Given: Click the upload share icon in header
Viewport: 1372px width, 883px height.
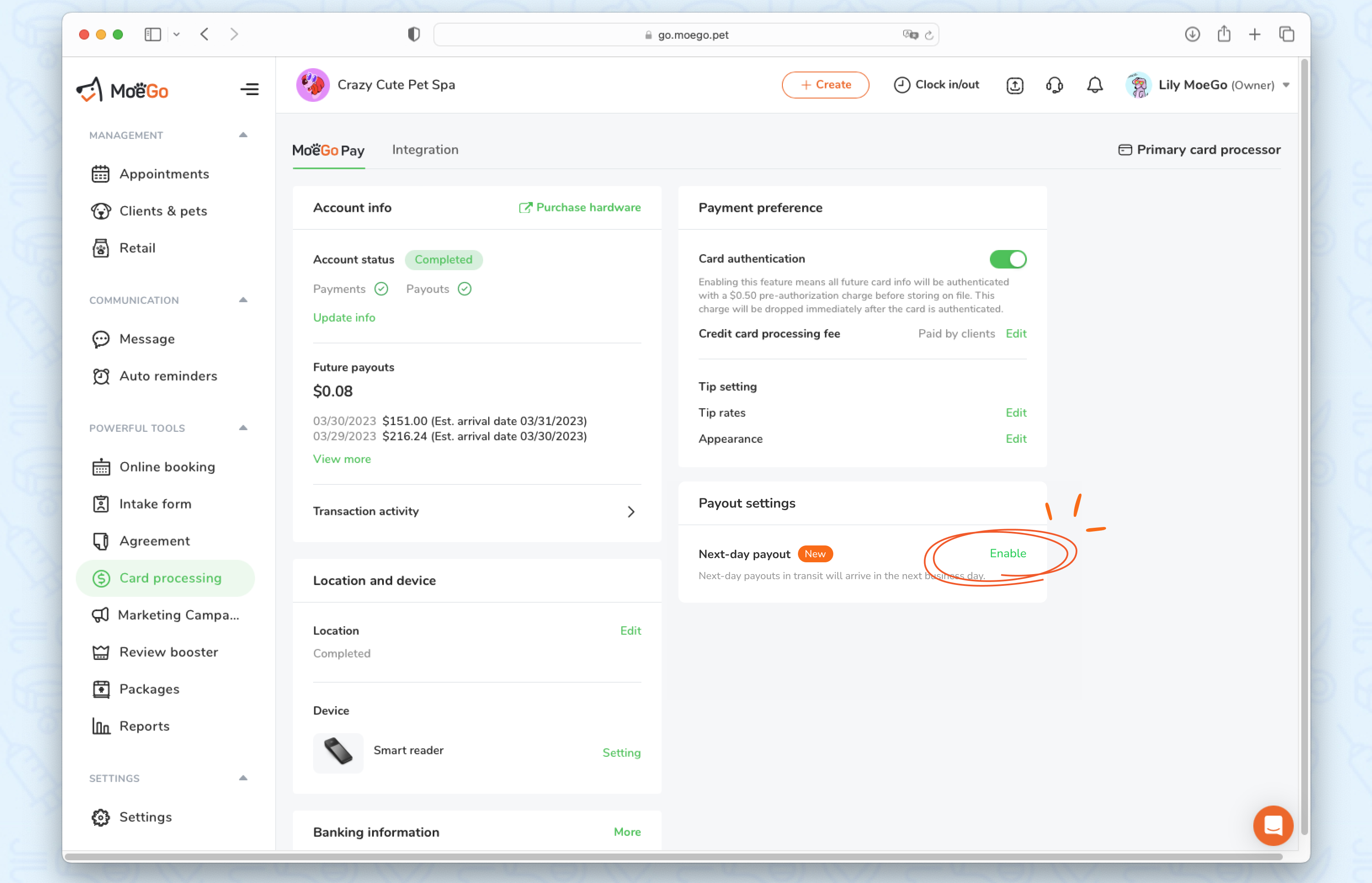Looking at the screenshot, I should pos(1014,85).
